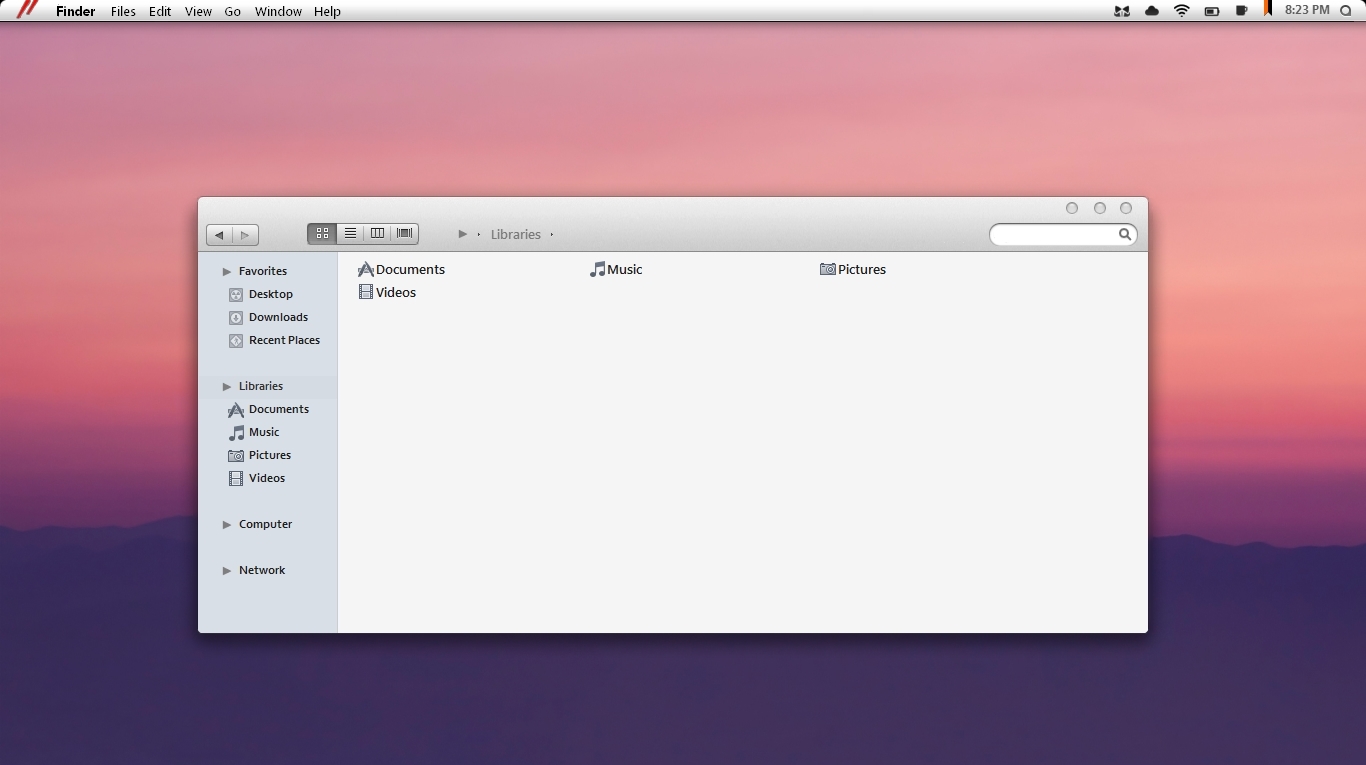Open the View menu

pyautogui.click(x=198, y=11)
